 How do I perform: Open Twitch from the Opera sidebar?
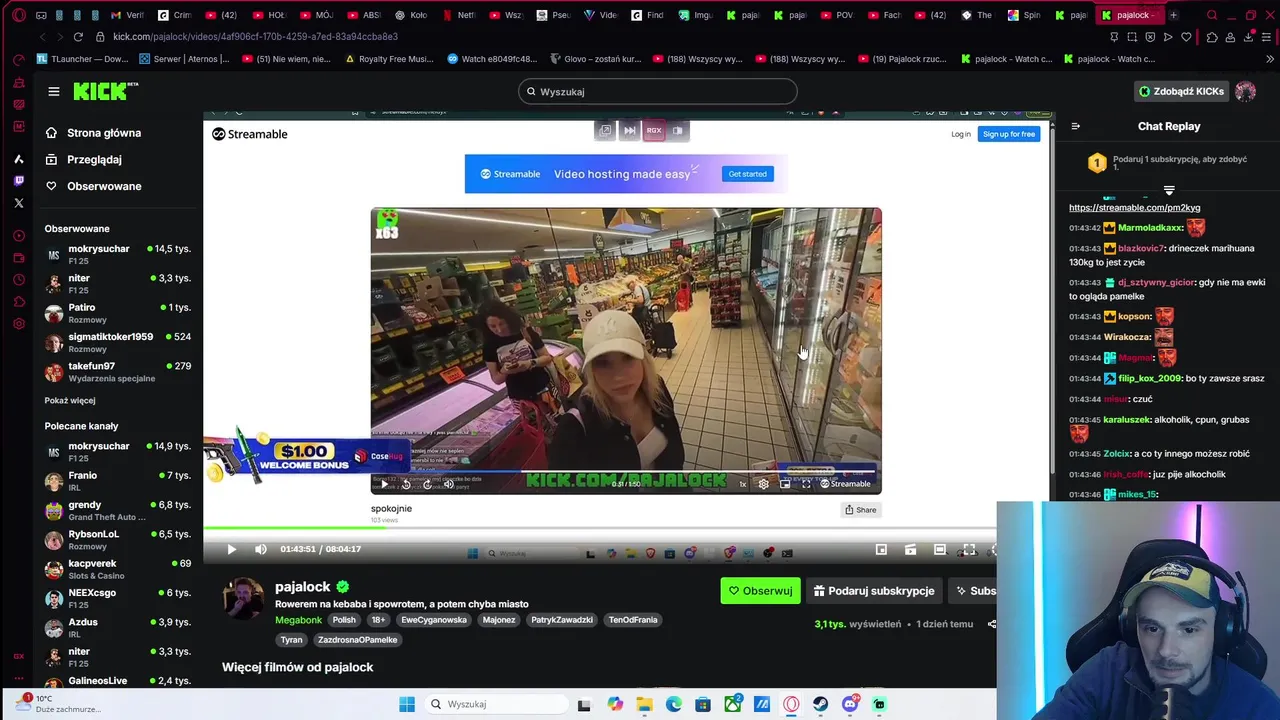tap(18, 181)
